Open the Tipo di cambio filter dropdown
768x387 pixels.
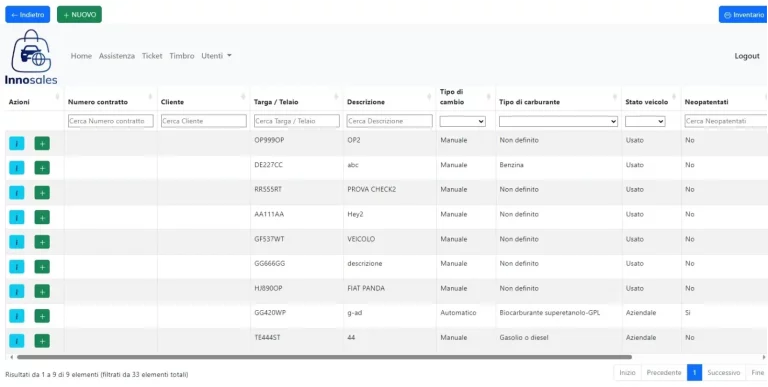[462, 121]
